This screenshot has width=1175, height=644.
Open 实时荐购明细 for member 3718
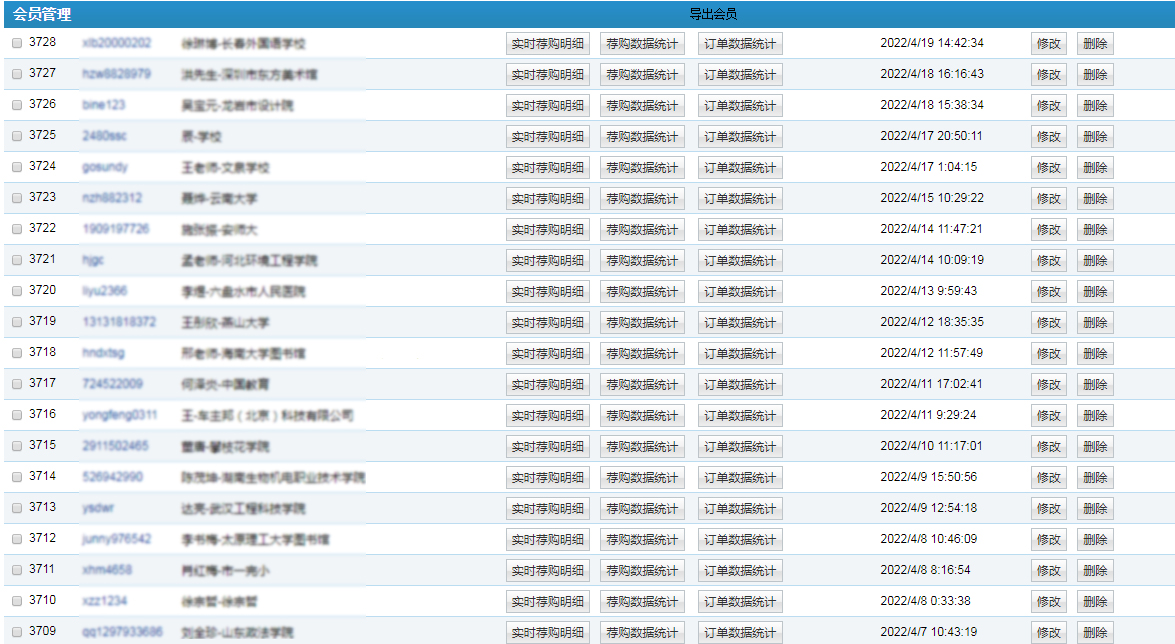[x=547, y=354]
